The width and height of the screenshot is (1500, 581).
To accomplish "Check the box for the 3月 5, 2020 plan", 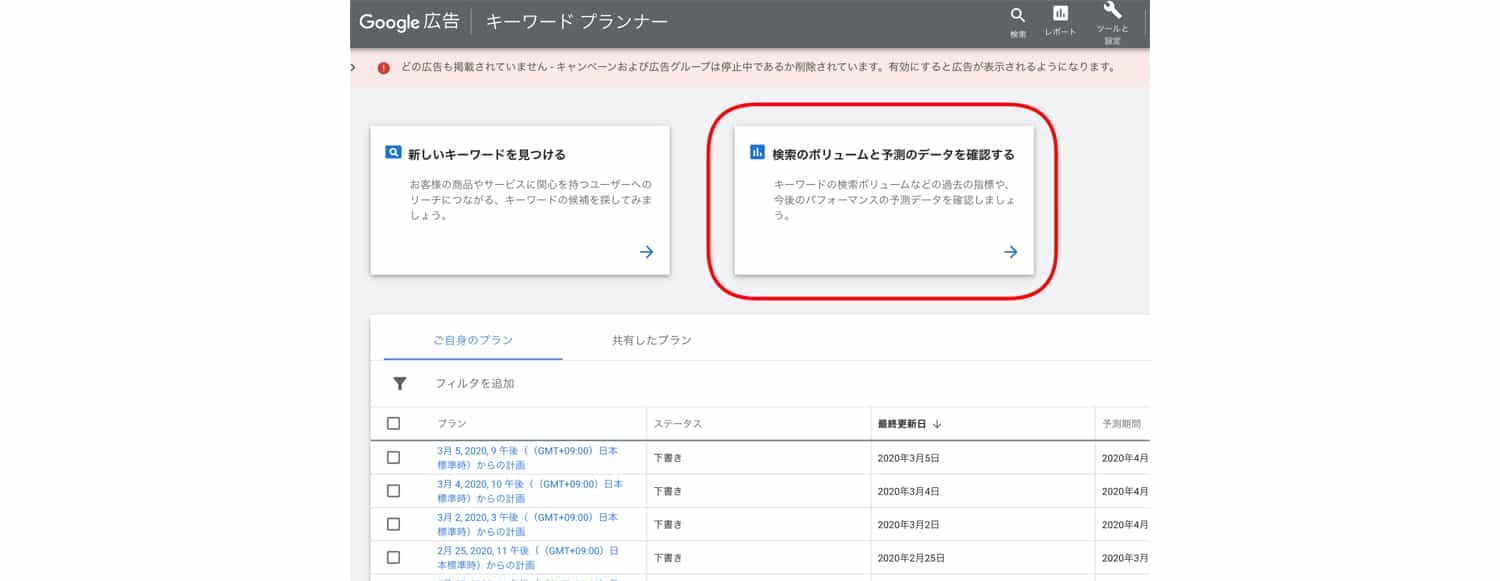I will point(393,457).
